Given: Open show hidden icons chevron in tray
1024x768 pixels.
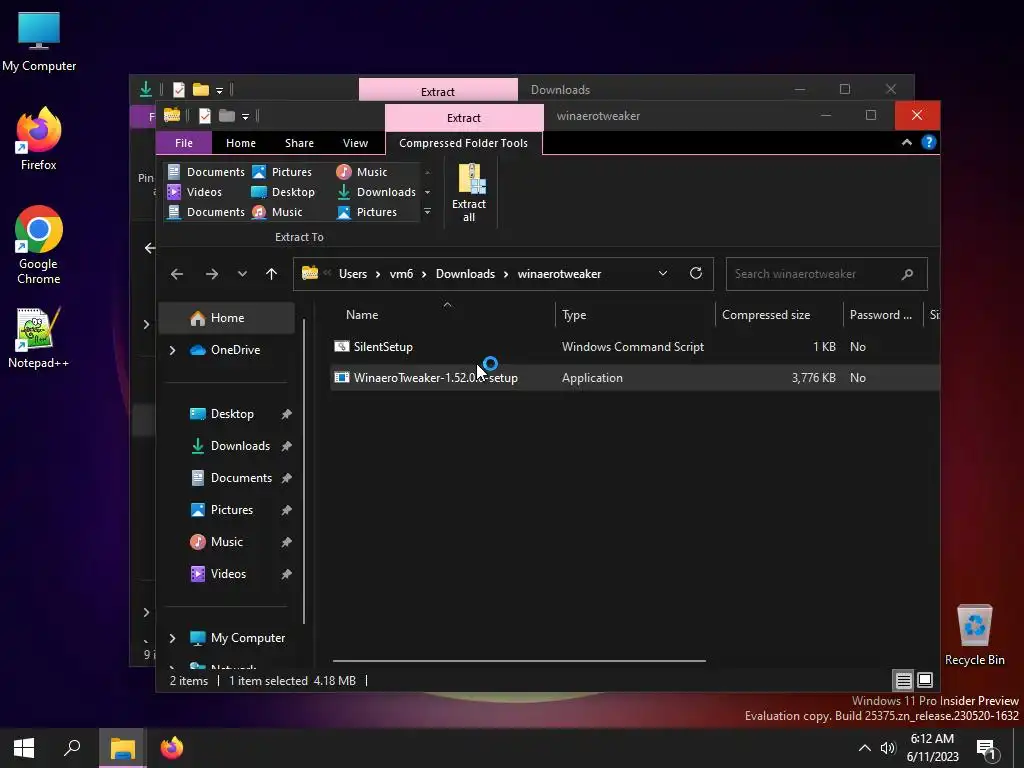Looking at the screenshot, I should pyautogui.click(x=864, y=748).
